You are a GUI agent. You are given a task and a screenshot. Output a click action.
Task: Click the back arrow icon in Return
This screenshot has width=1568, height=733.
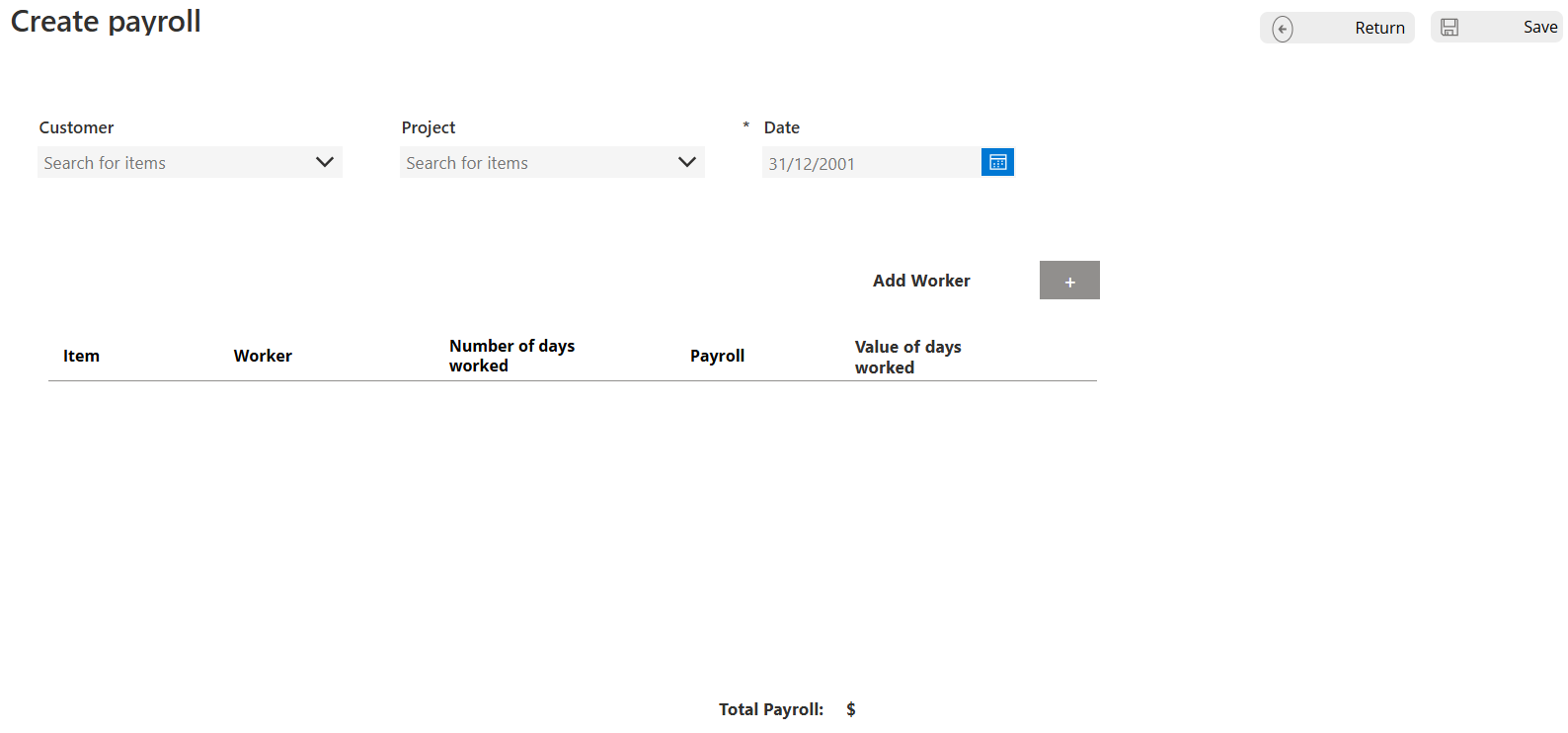pos(1282,29)
